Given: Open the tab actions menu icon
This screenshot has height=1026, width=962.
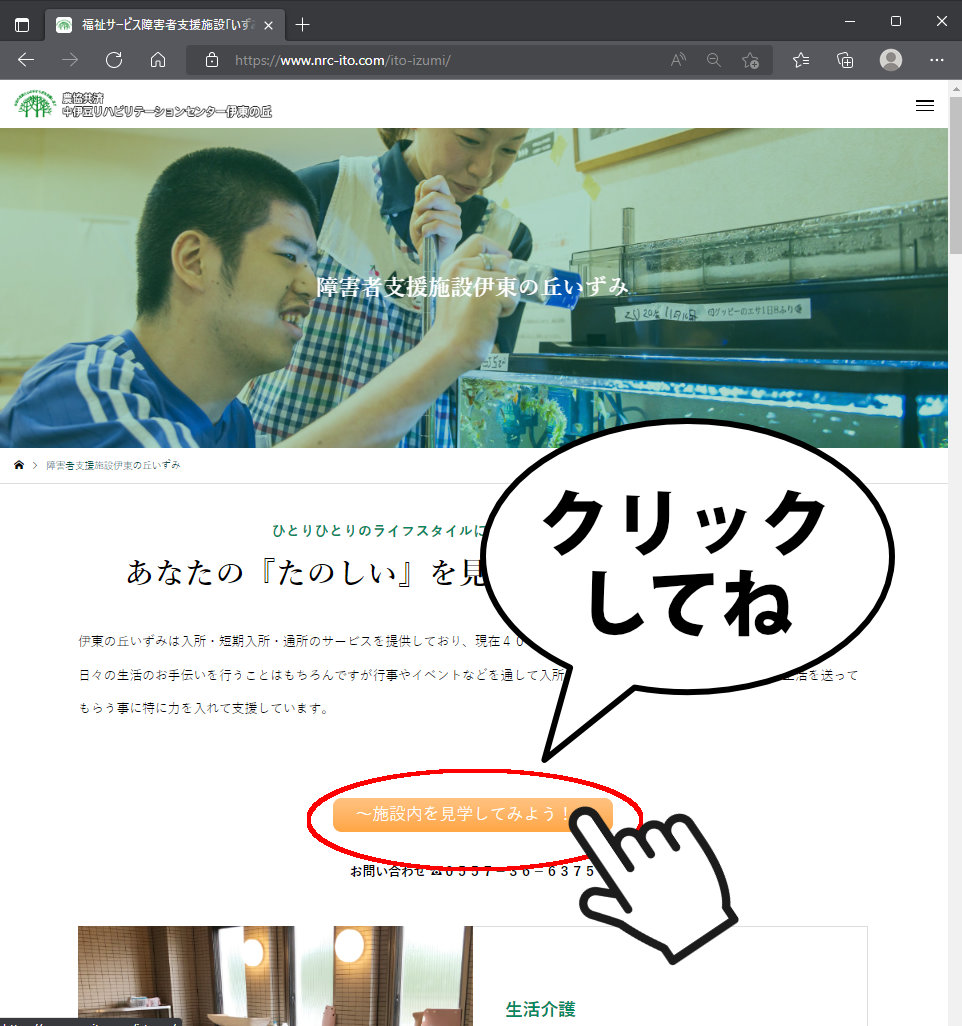Looking at the screenshot, I should click(22, 25).
